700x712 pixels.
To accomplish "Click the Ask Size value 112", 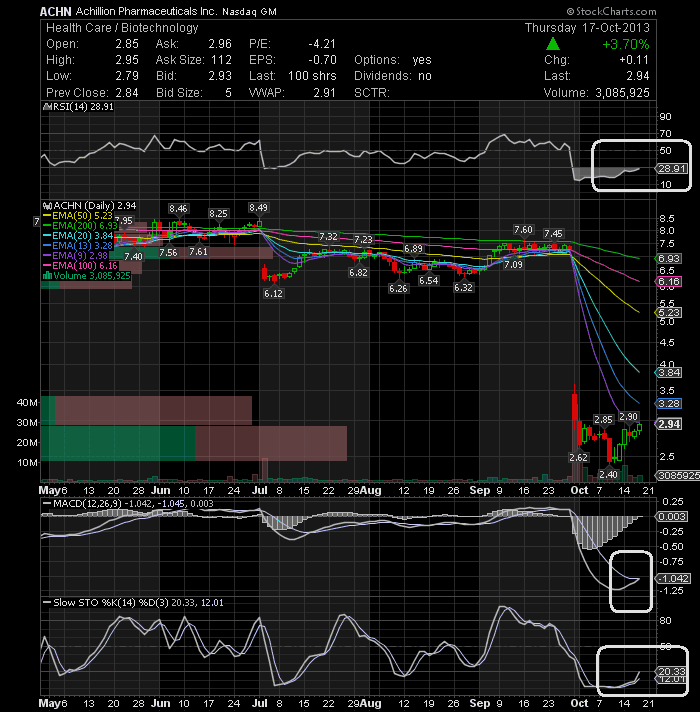I will (222, 60).
